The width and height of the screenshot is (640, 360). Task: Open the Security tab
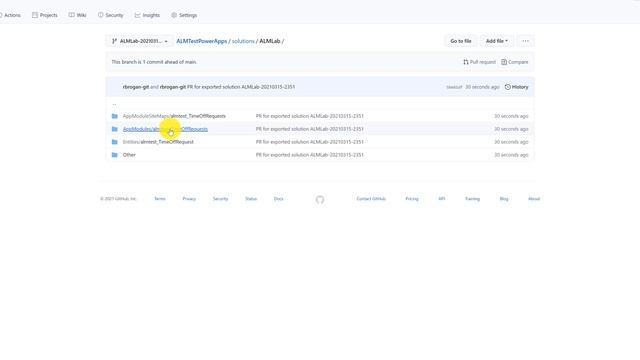point(110,15)
